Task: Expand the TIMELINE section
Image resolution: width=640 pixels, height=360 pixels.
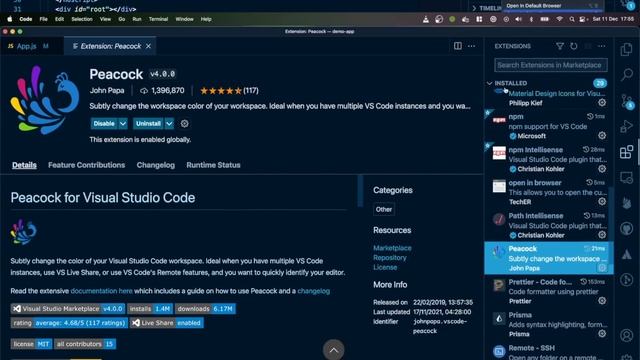Action: tap(487, 8)
